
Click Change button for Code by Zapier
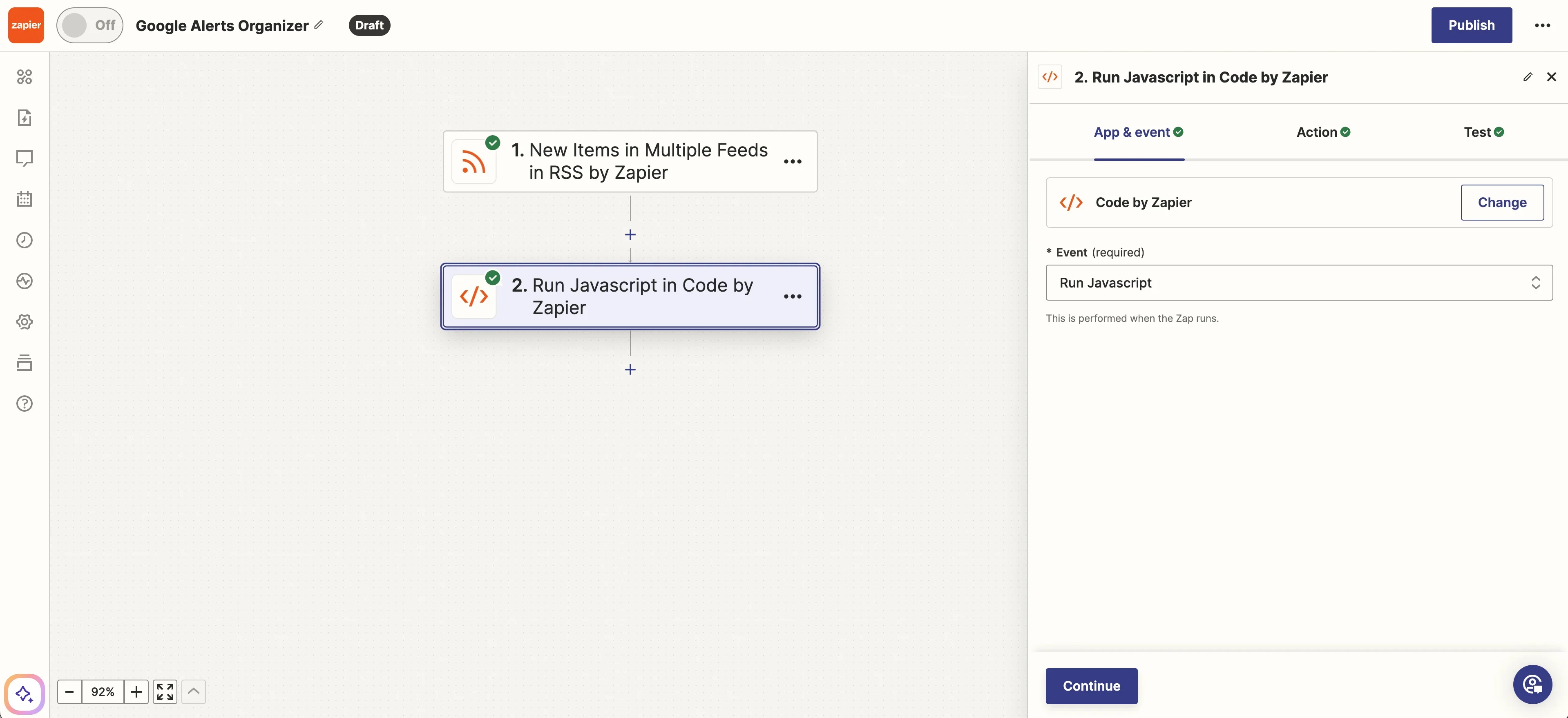pyautogui.click(x=1502, y=203)
